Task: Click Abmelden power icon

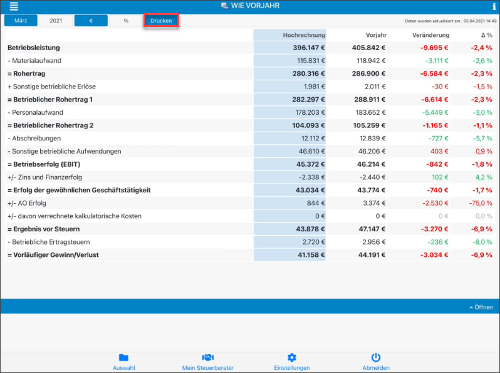Action: click(x=376, y=357)
